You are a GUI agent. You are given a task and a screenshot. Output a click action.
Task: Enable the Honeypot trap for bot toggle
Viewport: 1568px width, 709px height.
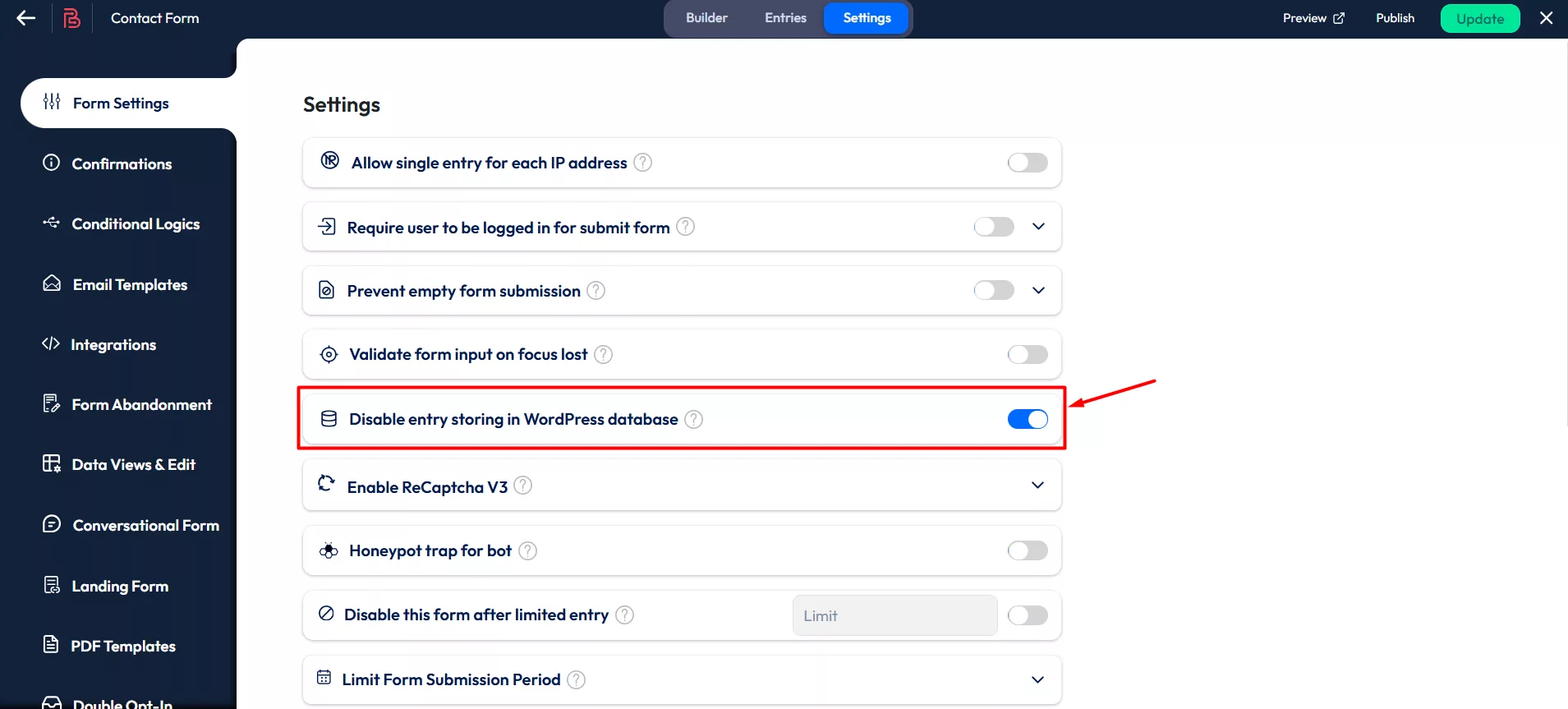pyautogui.click(x=1027, y=550)
